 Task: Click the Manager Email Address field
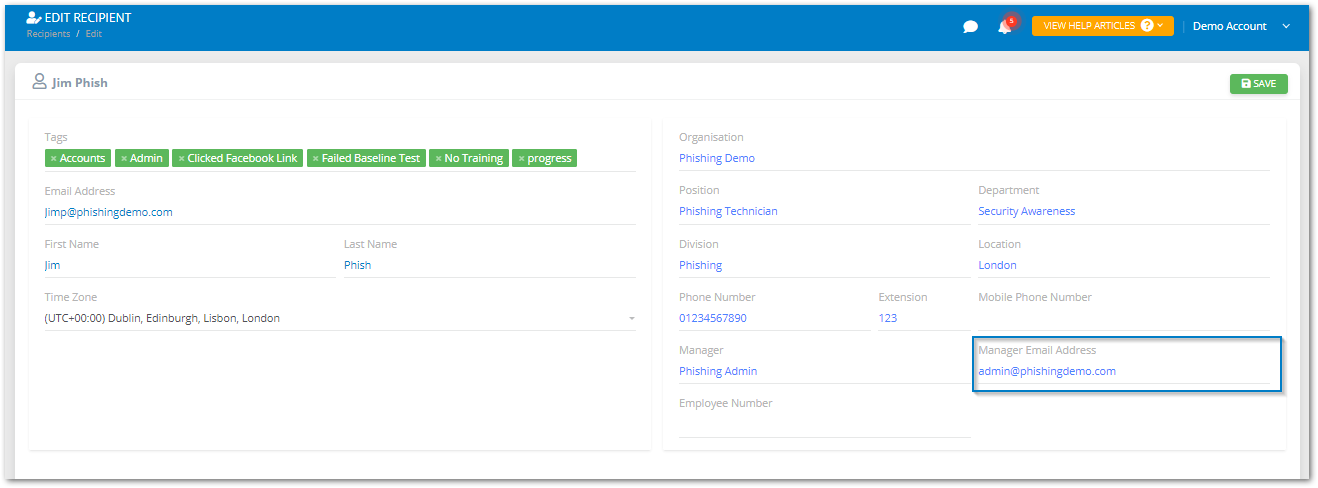coord(1124,371)
